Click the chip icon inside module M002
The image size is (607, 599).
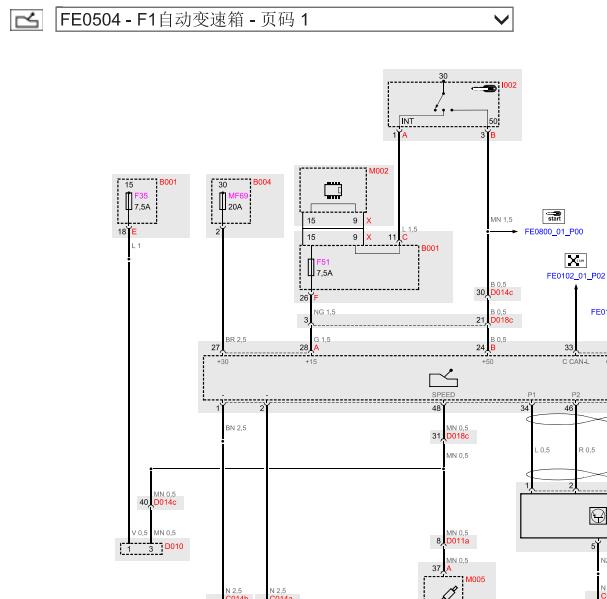coord(333,190)
